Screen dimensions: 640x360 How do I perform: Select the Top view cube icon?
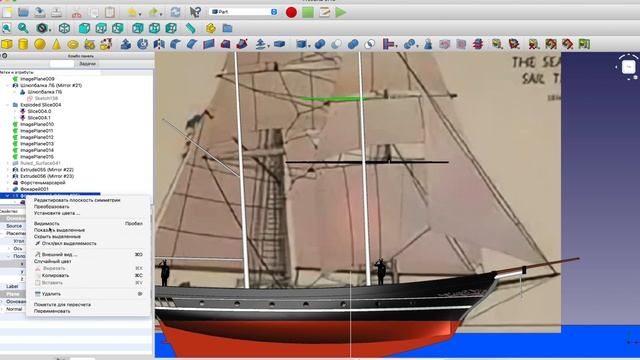tap(101, 28)
